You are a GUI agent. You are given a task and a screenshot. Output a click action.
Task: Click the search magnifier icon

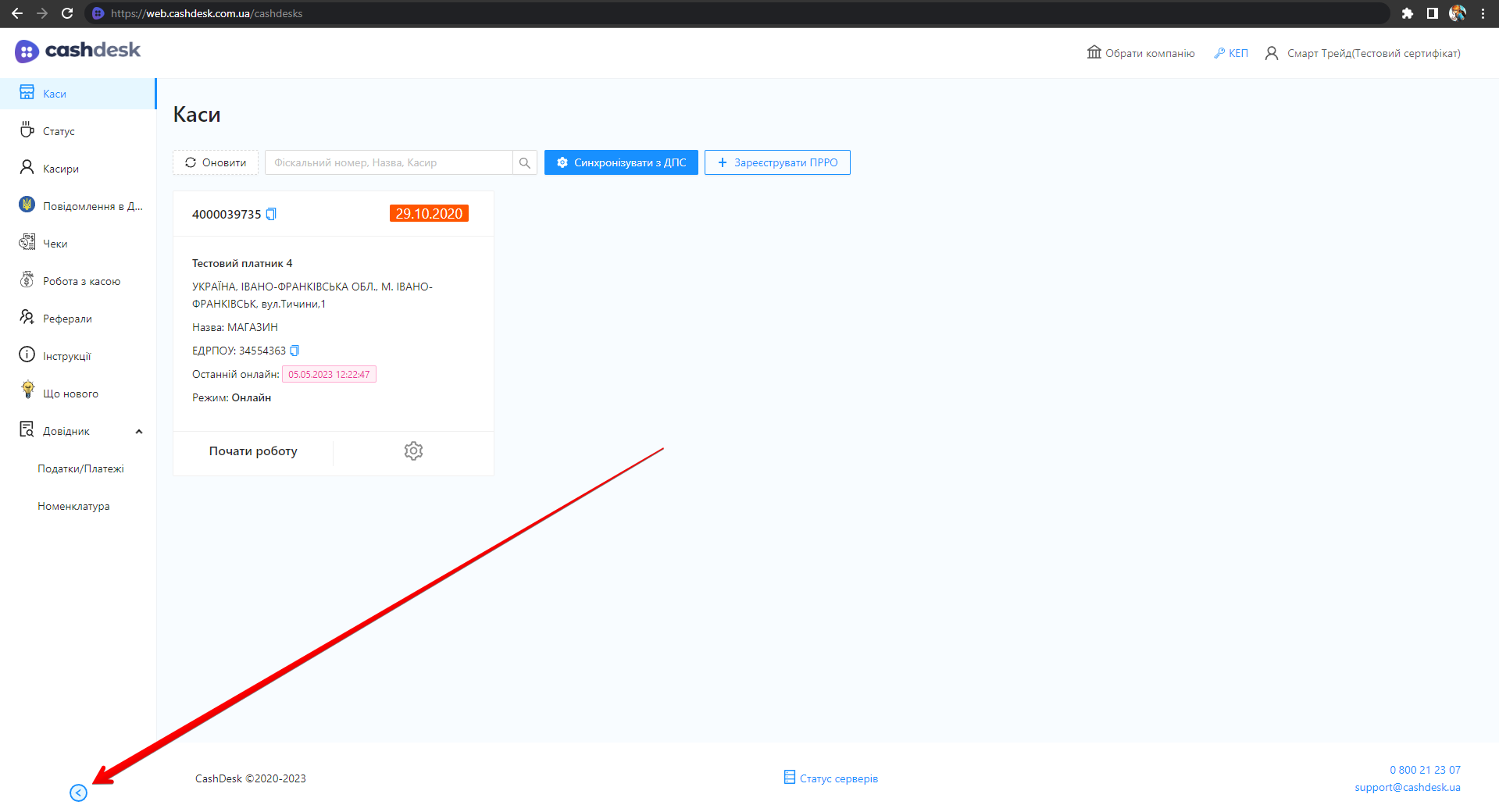click(x=525, y=162)
